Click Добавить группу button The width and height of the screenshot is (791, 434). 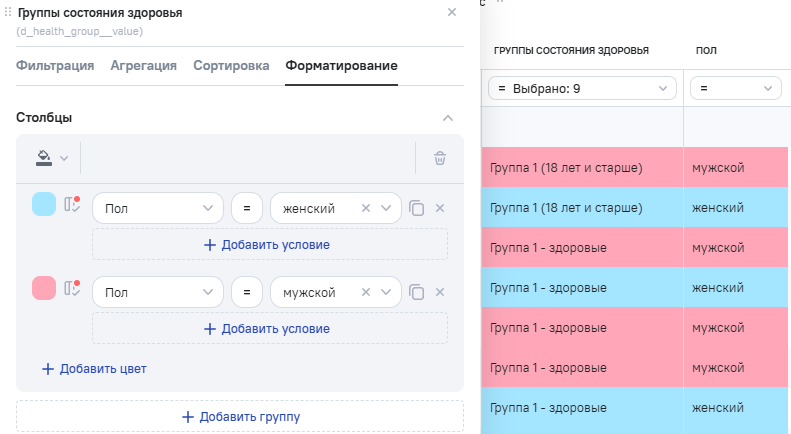point(240,417)
